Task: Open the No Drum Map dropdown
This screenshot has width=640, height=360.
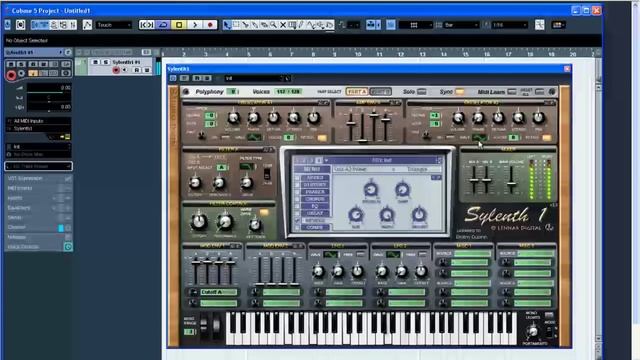Action: [x=38, y=155]
